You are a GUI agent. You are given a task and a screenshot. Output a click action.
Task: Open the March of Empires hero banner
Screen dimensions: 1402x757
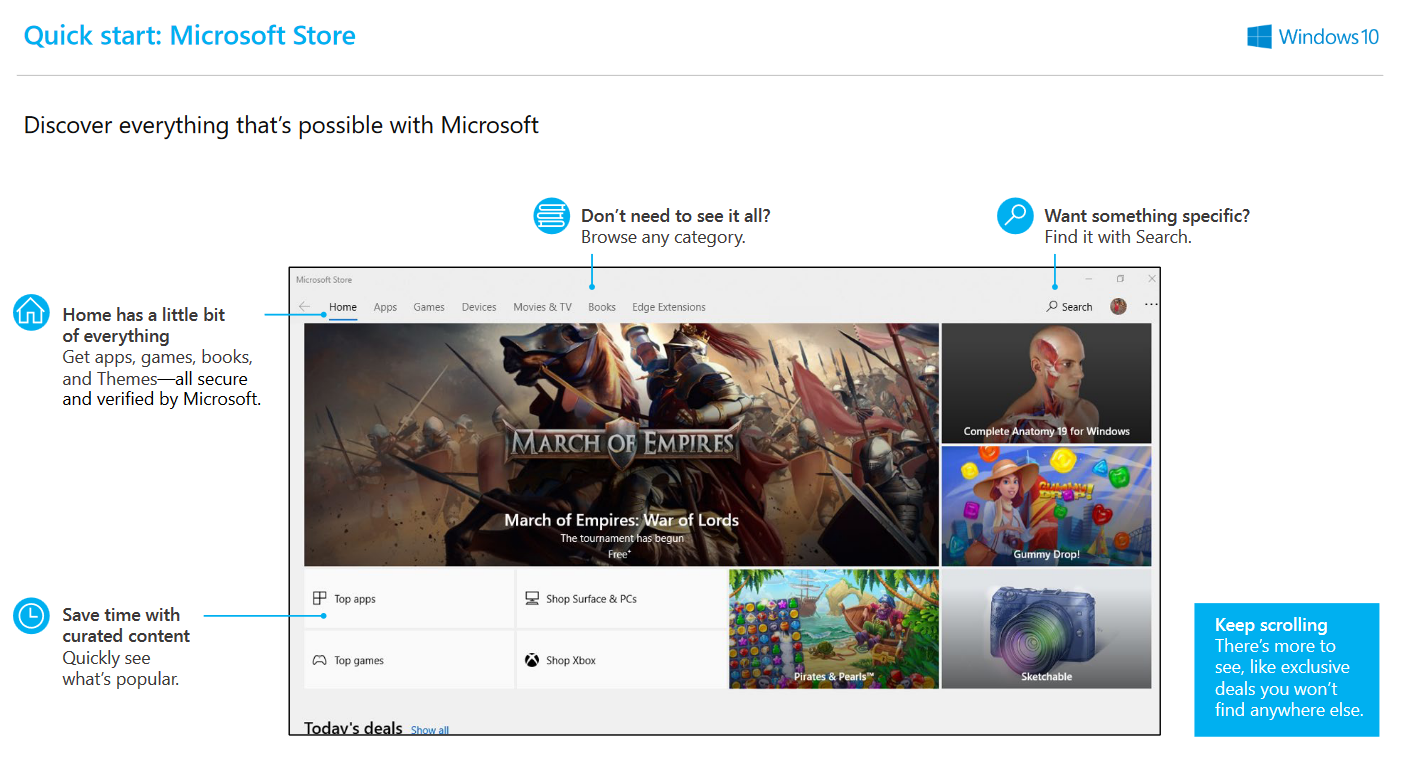(x=621, y=444)
